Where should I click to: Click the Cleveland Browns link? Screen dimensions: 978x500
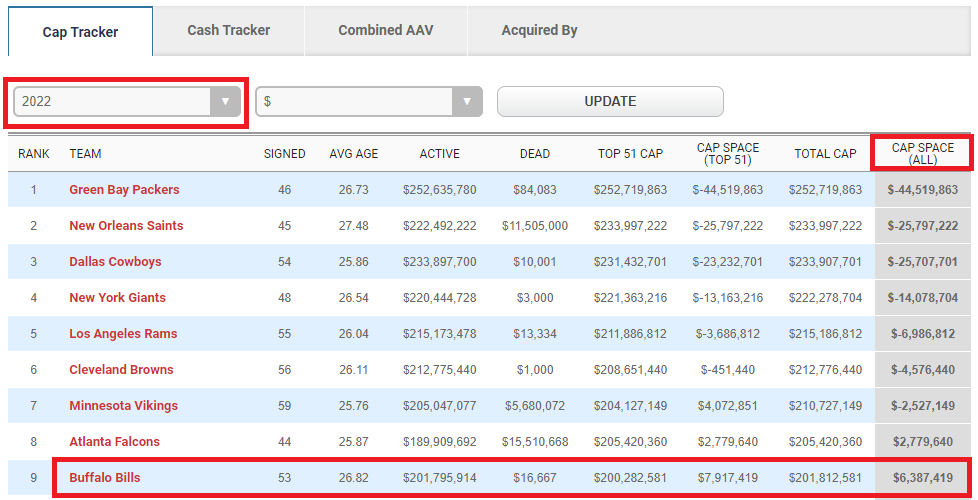point(121,370)
